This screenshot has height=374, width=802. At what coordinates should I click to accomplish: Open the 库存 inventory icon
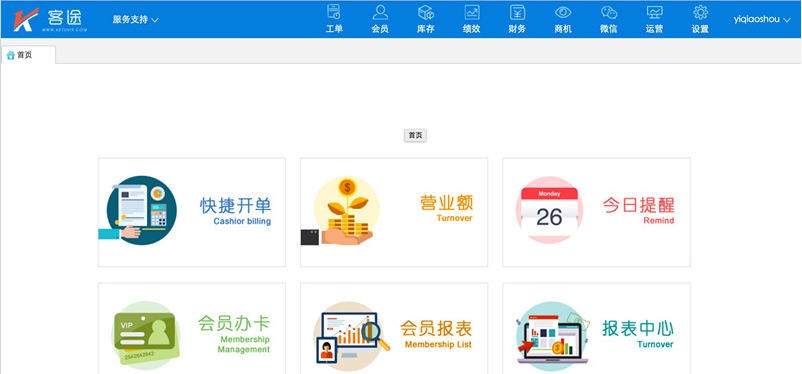(426, 12)
